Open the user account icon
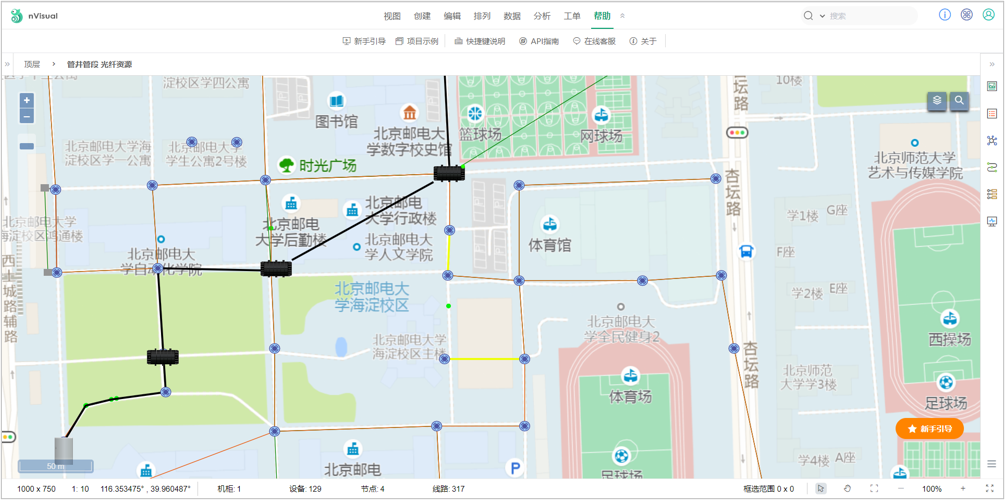The image size is (1005, 500). pos(988,15)
